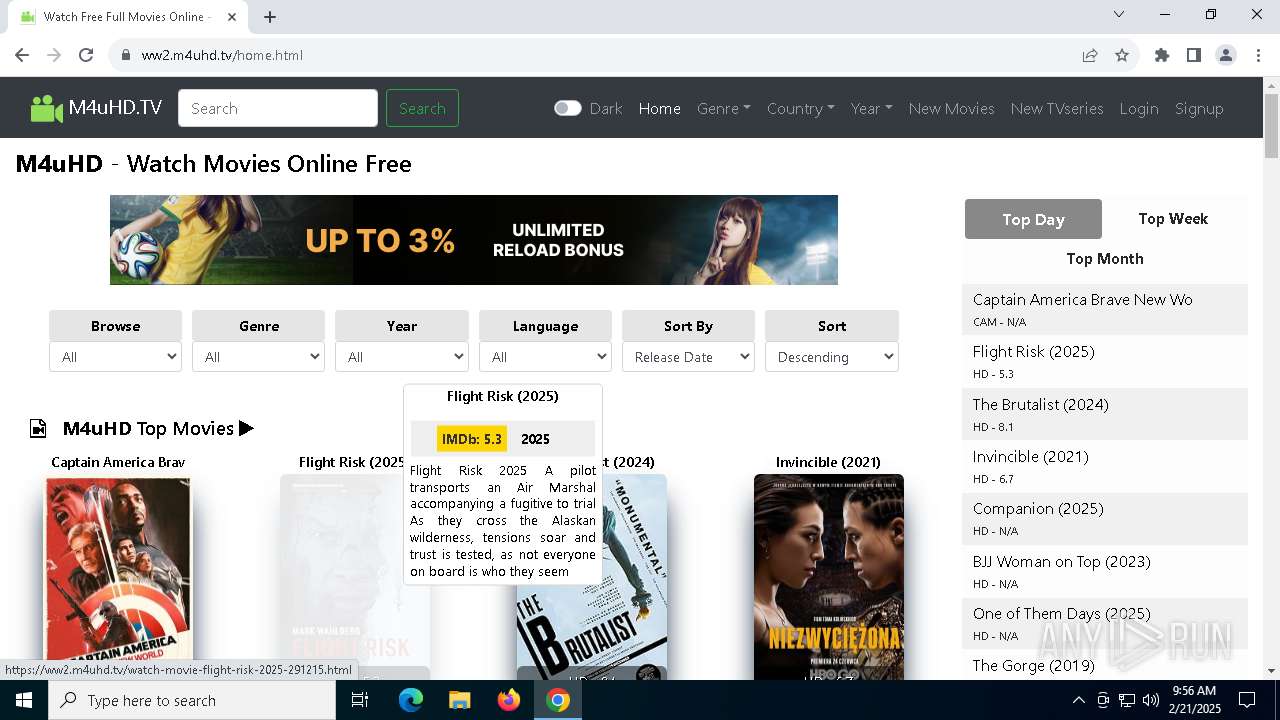Open the tab search chevron in title bar
The width and height of the screenshot is (1280, 720).
(x=1119, y=14)
